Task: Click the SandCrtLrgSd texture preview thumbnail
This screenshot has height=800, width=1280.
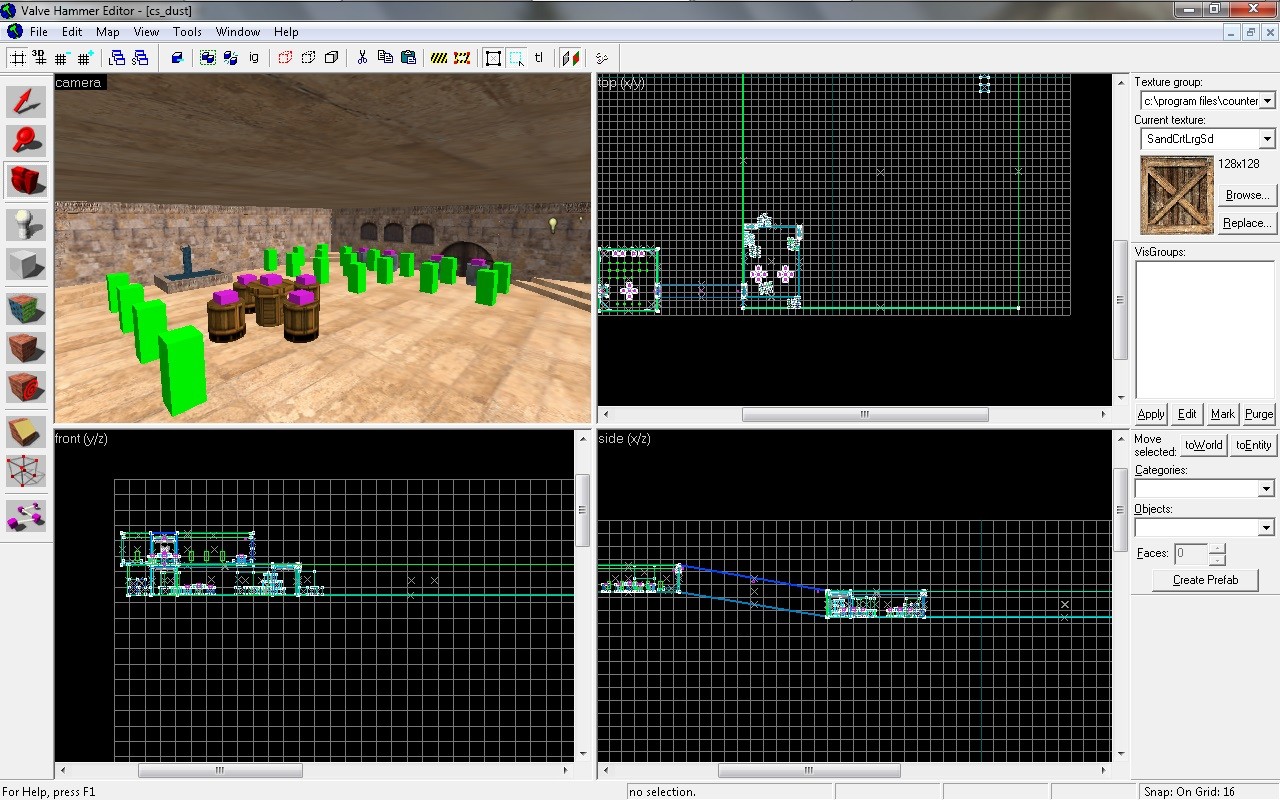Action: click(1176, 194)
